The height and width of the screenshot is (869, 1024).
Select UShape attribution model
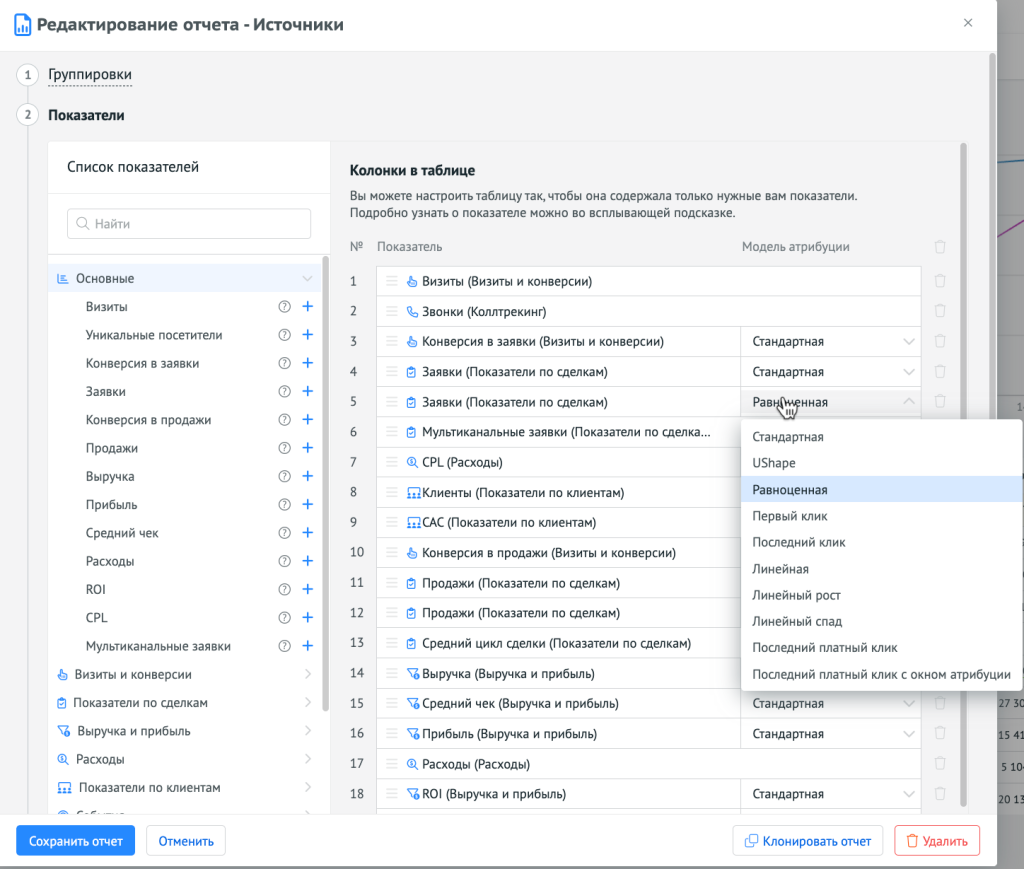click(x=774, y=464)
